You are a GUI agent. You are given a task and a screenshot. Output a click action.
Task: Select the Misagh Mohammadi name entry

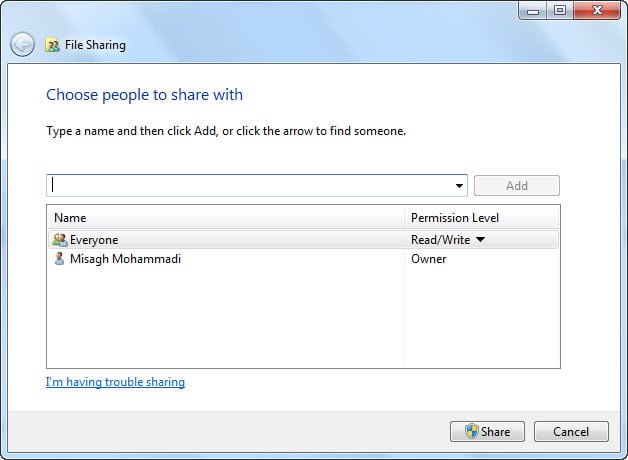tap(125, 259)
